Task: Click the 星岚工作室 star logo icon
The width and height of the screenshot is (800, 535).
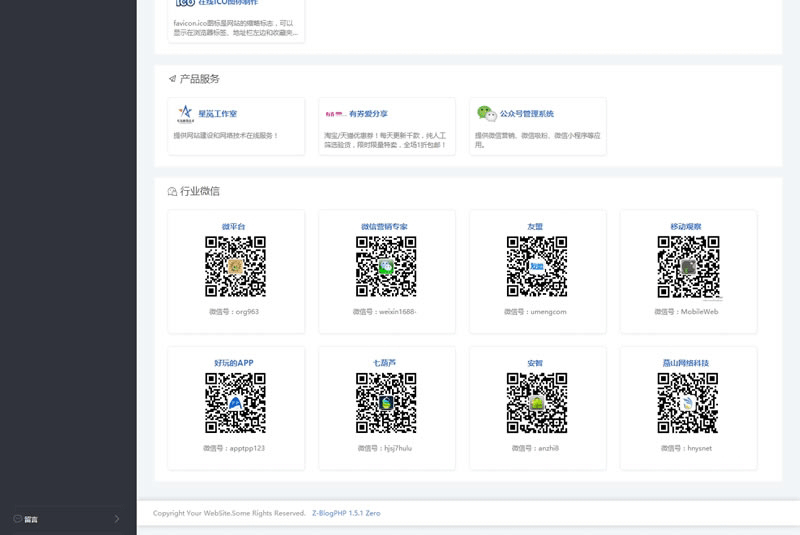Action: [x=185, y=113]
